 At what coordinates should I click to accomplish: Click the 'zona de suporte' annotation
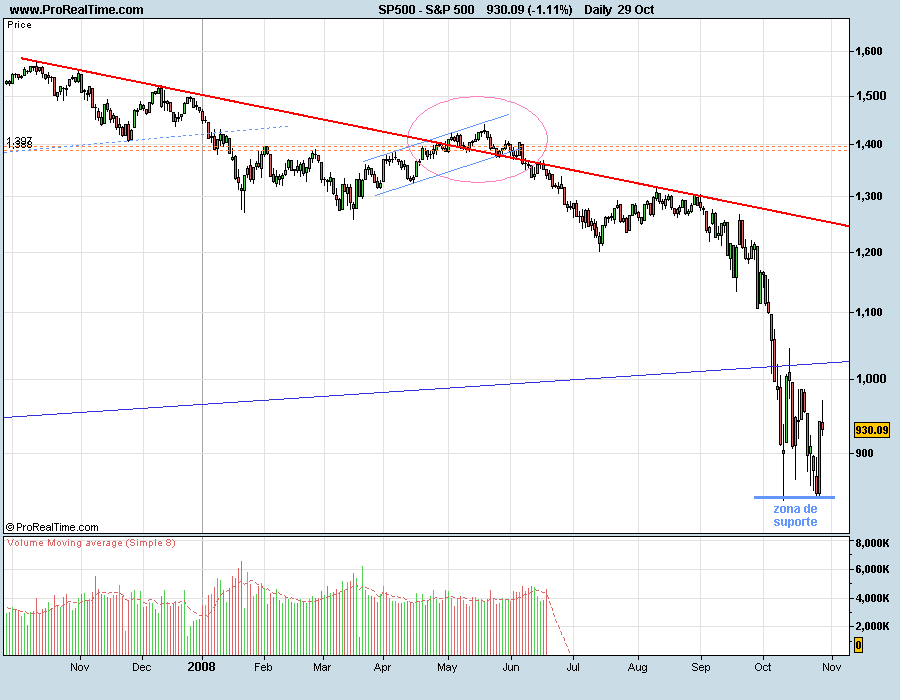tap(795, 515)
